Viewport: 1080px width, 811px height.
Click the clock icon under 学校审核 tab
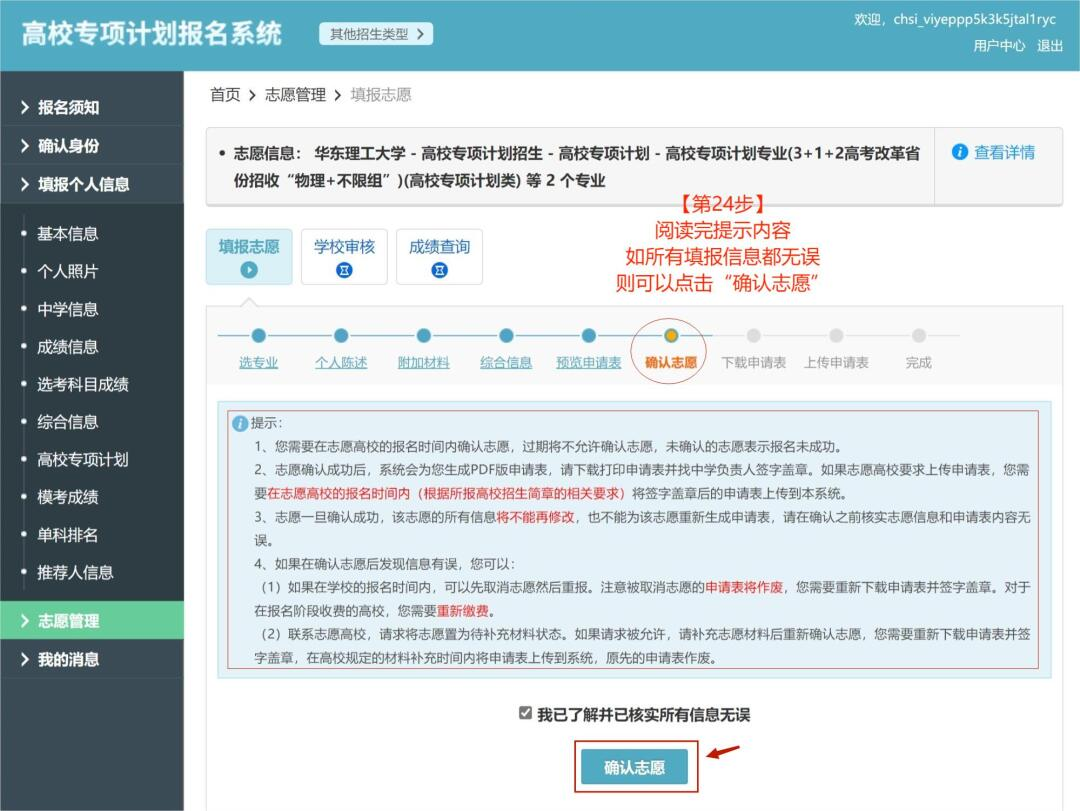(x=343, y=268)
